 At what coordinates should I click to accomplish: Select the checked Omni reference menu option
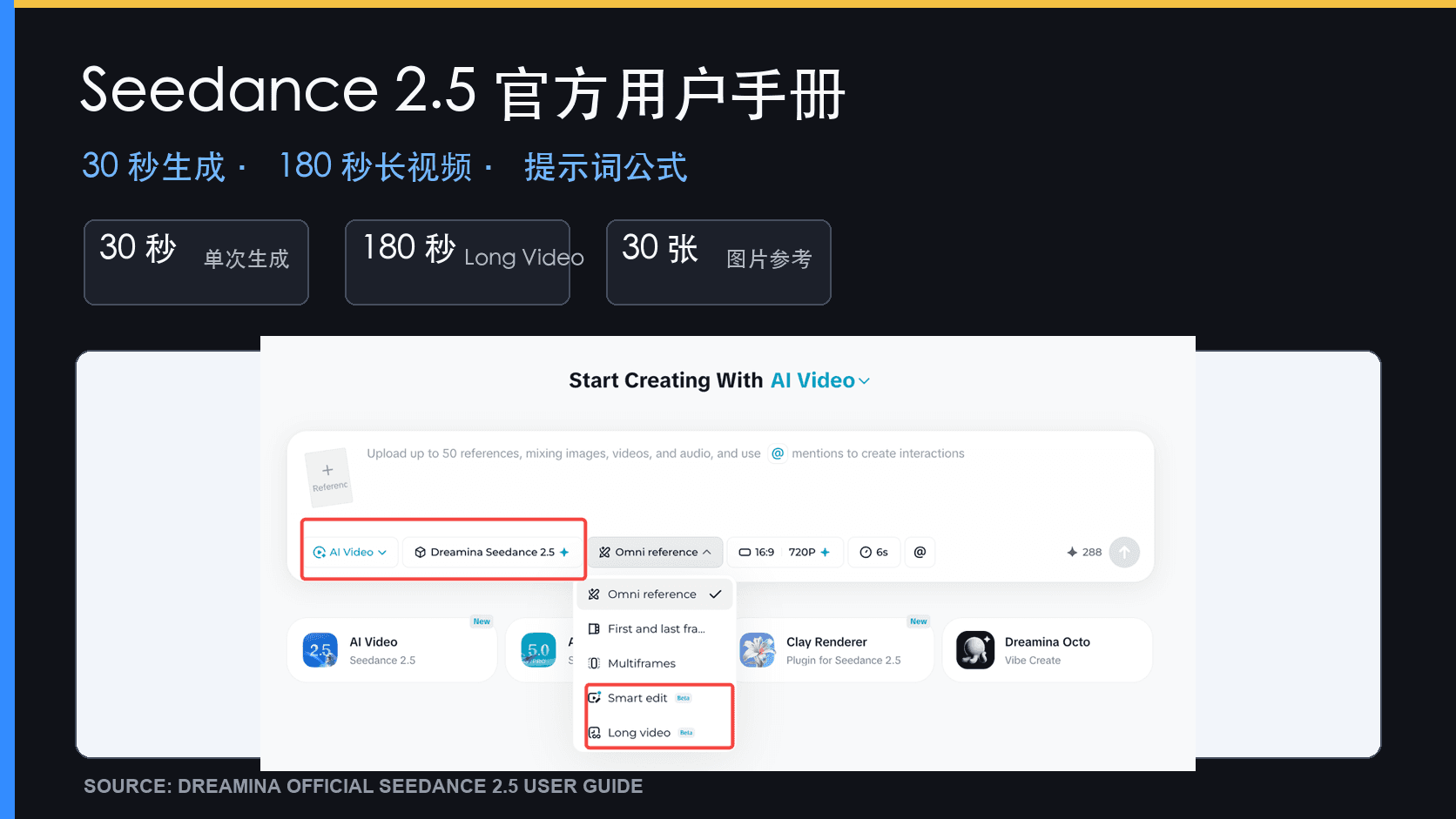(x=655, y=594)
